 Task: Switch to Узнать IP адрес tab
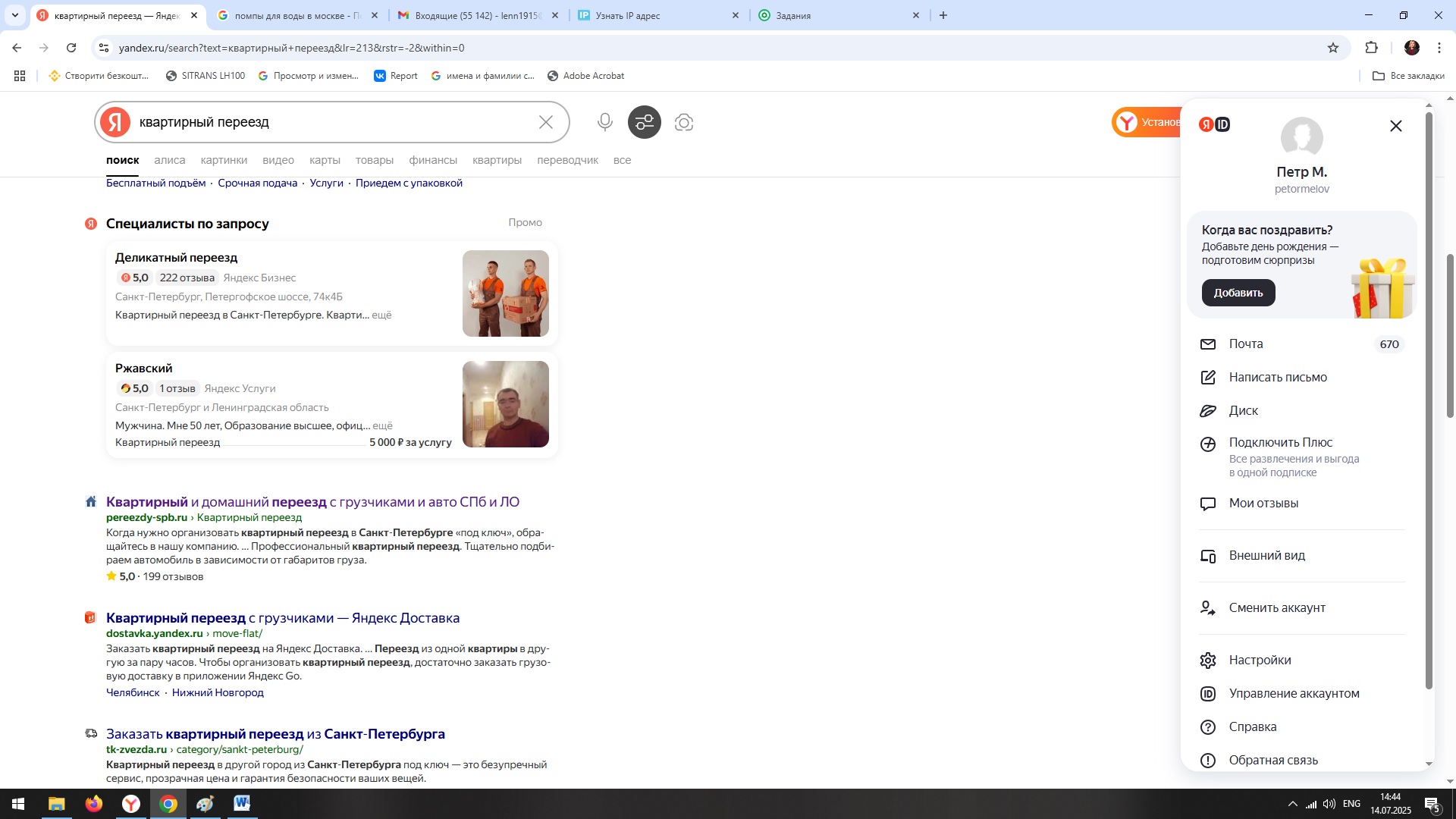658,15
